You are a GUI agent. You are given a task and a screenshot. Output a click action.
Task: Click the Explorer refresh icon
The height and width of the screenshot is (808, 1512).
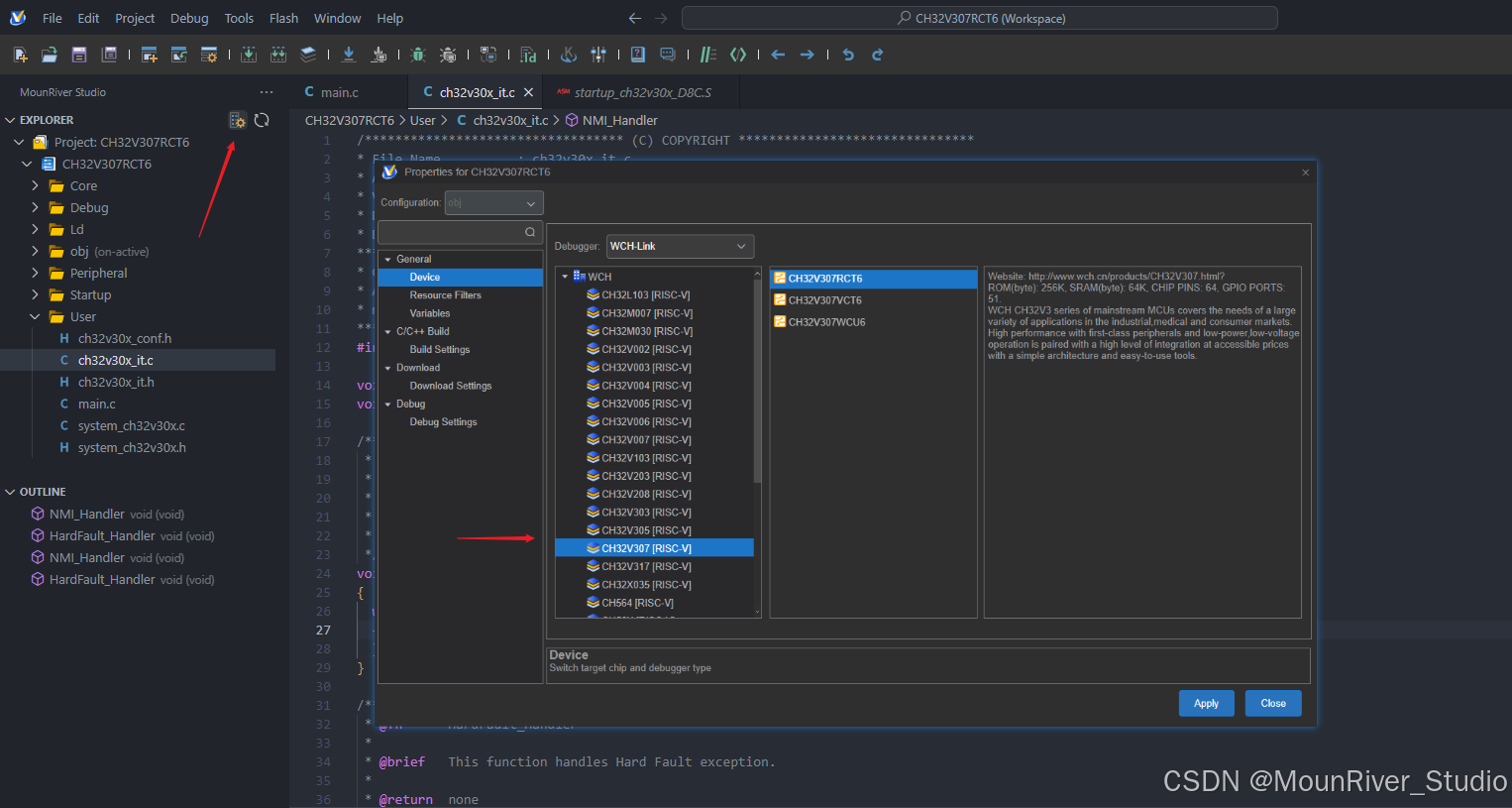(262, 120)
